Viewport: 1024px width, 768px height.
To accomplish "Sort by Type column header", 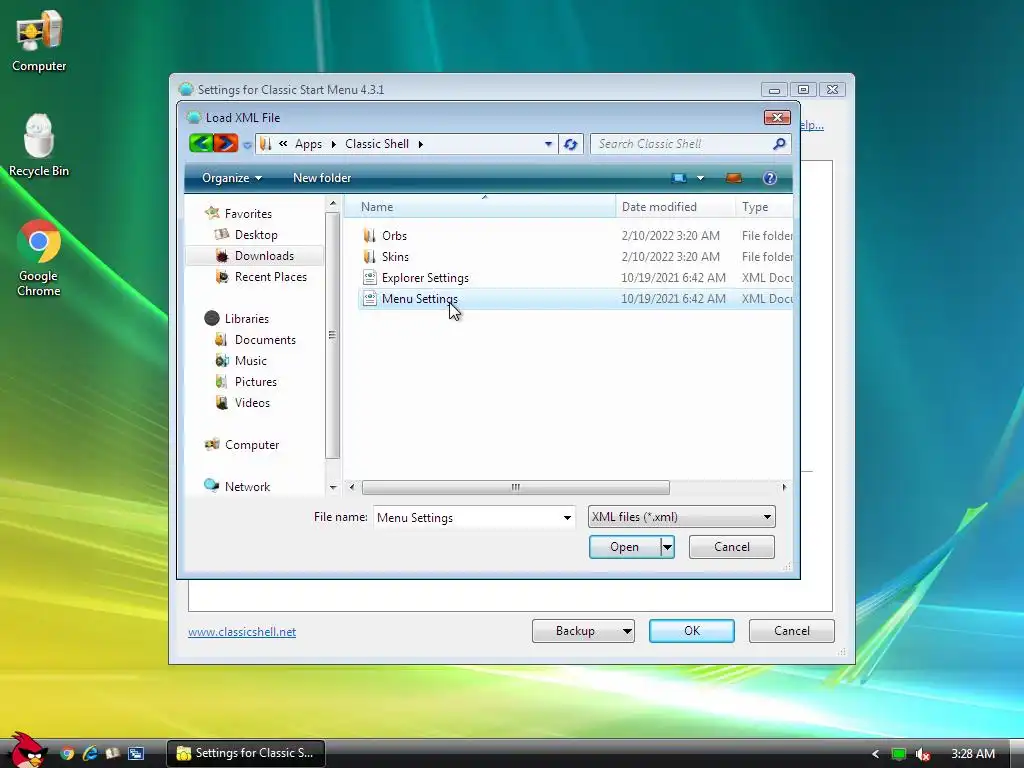I will [764, 206].
